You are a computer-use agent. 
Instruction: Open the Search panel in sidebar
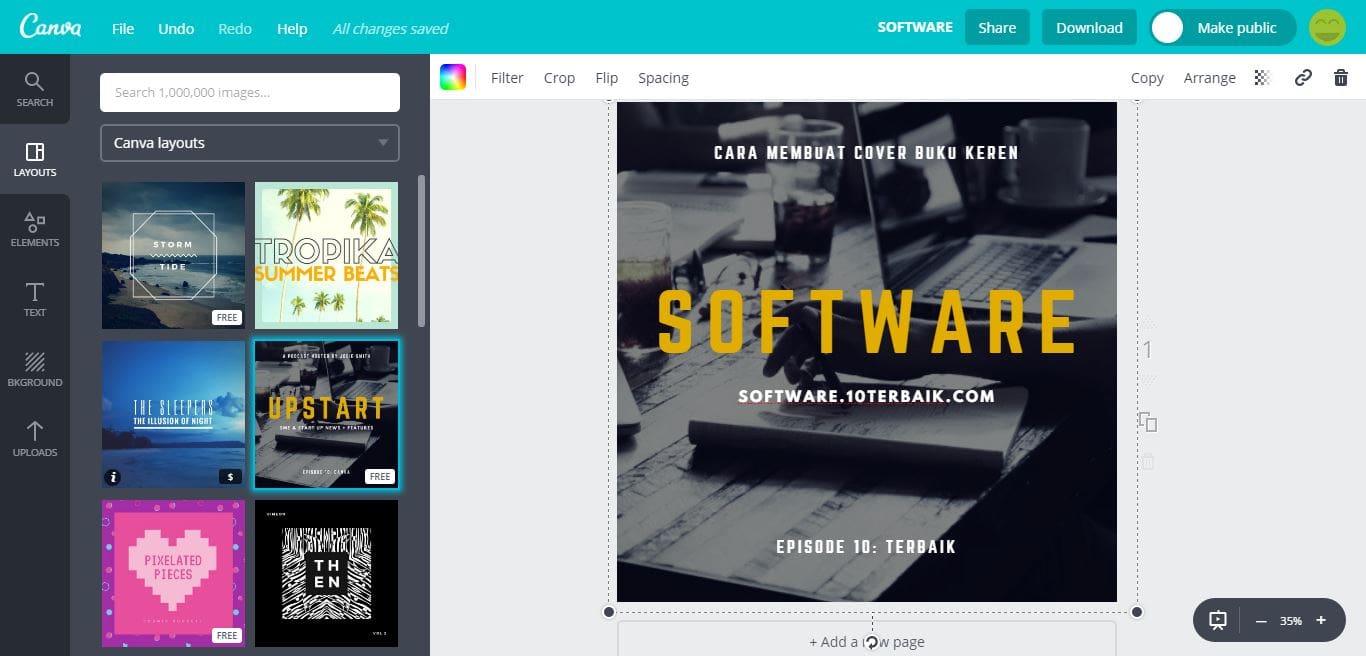coord(35,89)
